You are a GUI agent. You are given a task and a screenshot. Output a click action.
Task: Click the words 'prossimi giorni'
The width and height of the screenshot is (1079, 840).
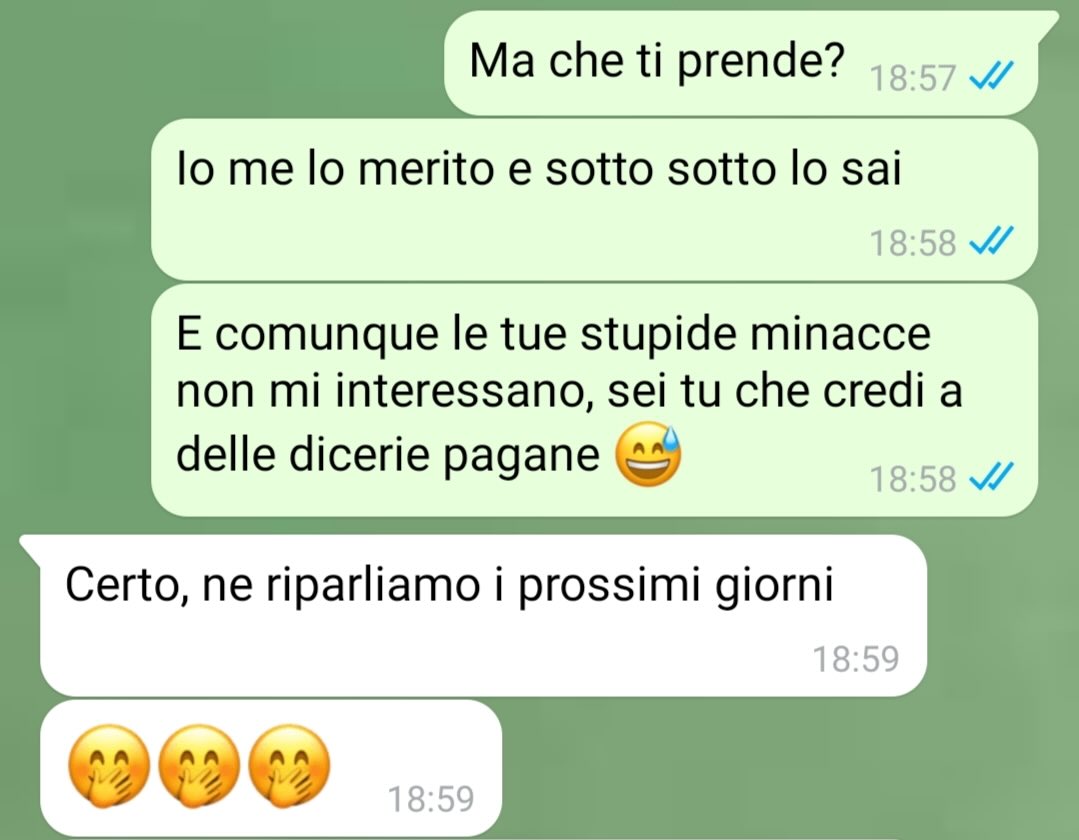coord(675,587)
